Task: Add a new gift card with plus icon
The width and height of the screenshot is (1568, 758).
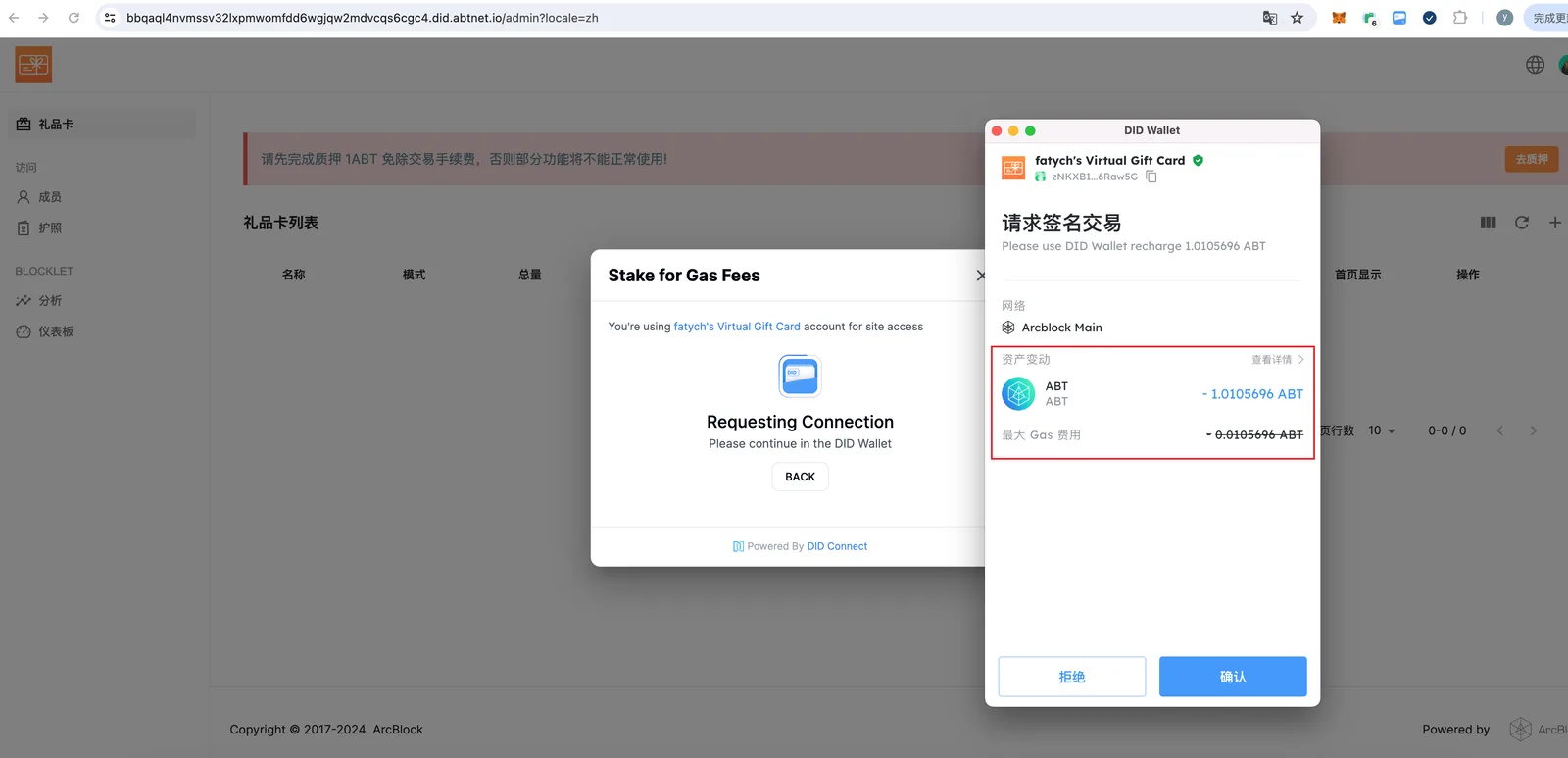Action: tap(1555, 223)
